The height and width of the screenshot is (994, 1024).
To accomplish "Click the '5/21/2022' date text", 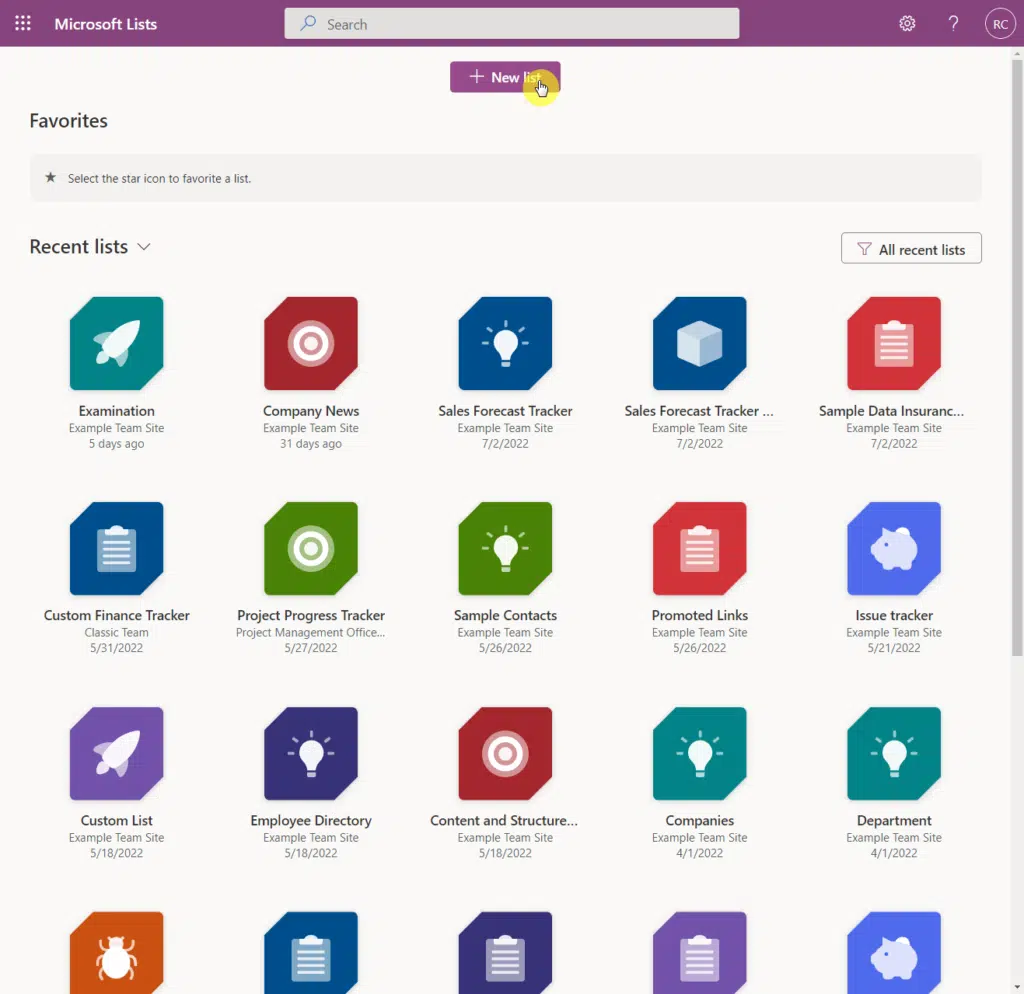I will click(894, 648).
